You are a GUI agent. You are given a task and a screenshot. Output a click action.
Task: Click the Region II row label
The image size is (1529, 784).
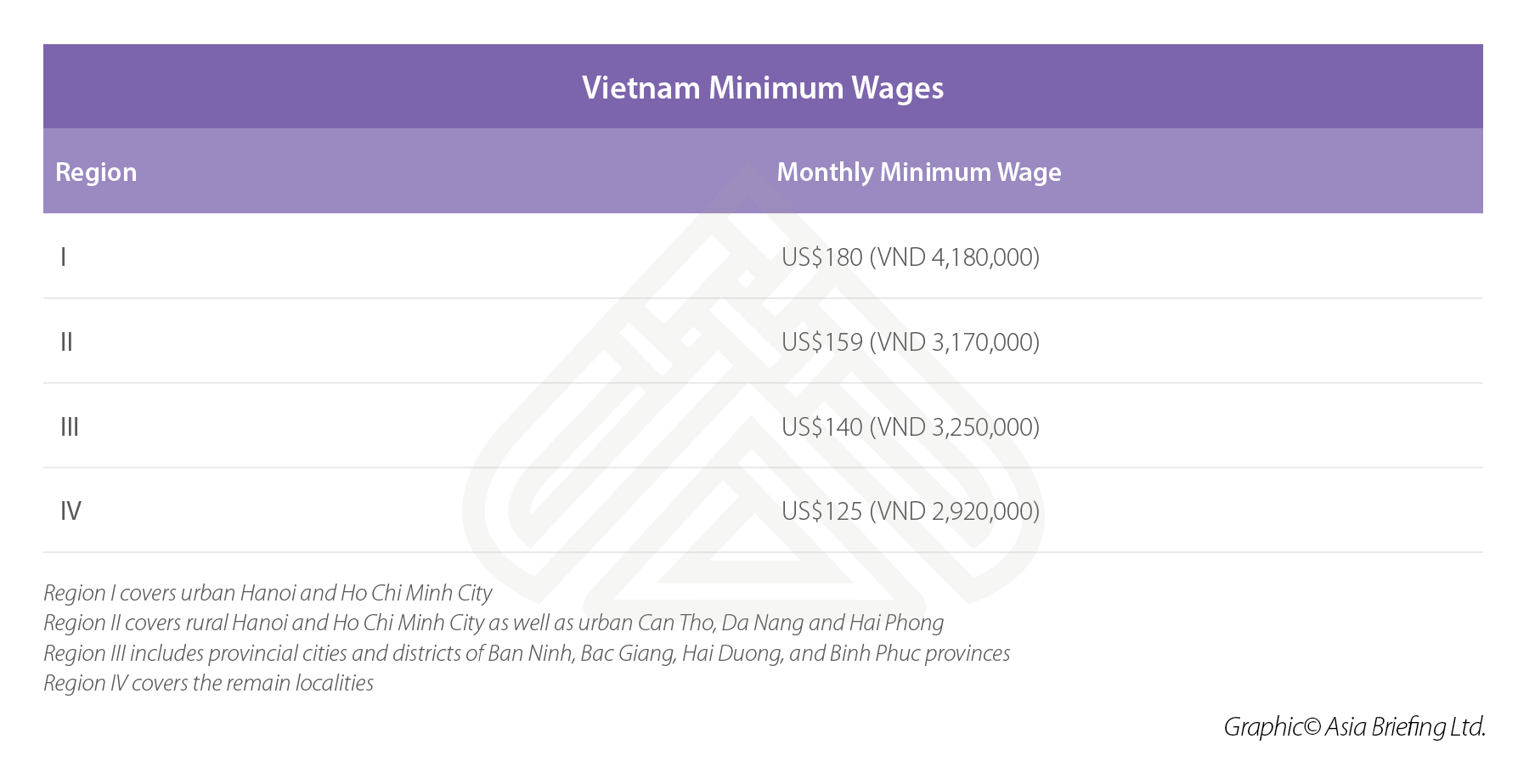click(x=67, y=341)
